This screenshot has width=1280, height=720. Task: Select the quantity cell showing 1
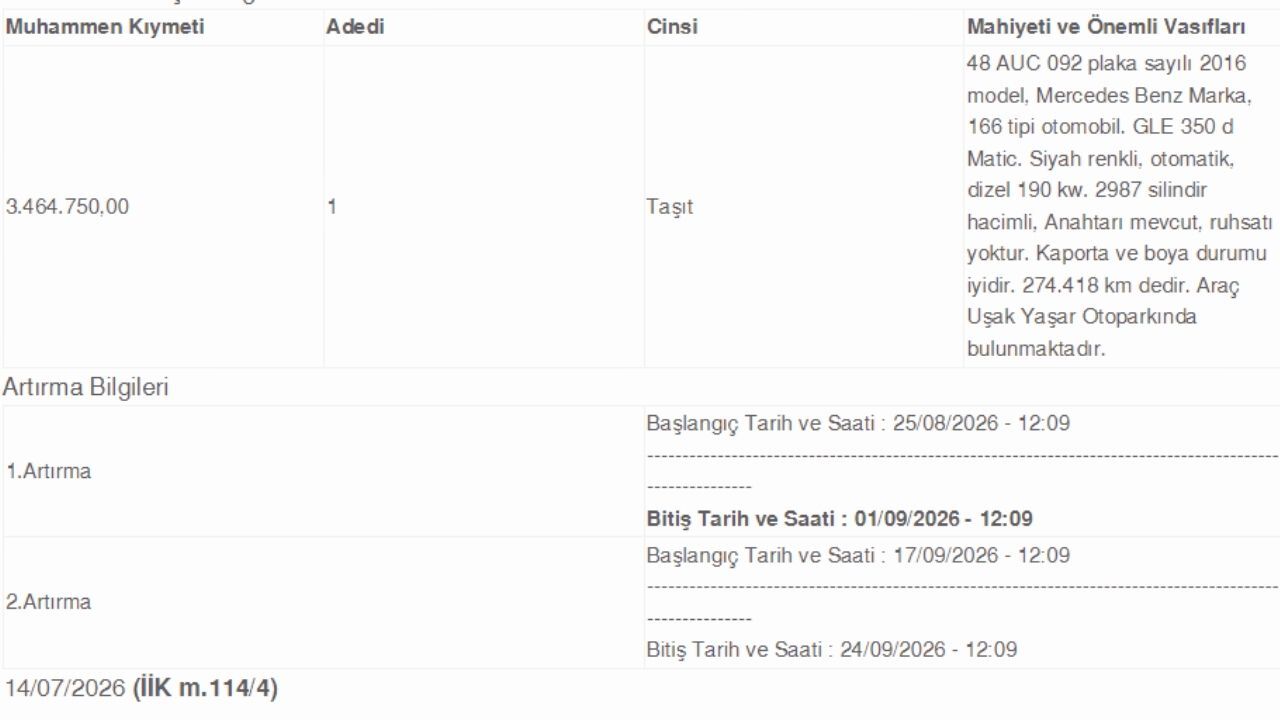[x=331, y=207]
